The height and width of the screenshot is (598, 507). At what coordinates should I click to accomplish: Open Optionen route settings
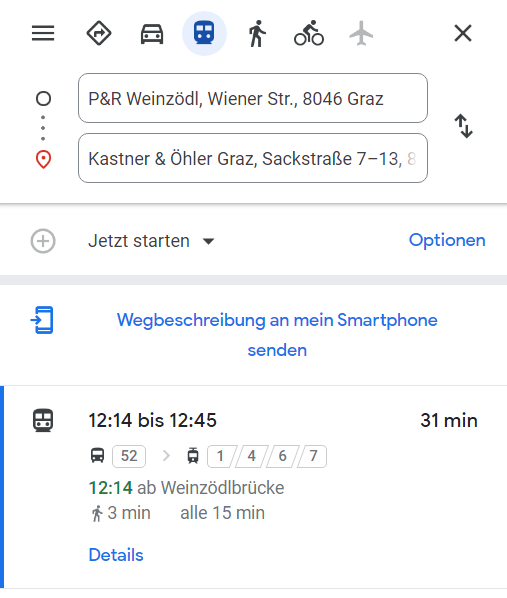pos(447,240)
